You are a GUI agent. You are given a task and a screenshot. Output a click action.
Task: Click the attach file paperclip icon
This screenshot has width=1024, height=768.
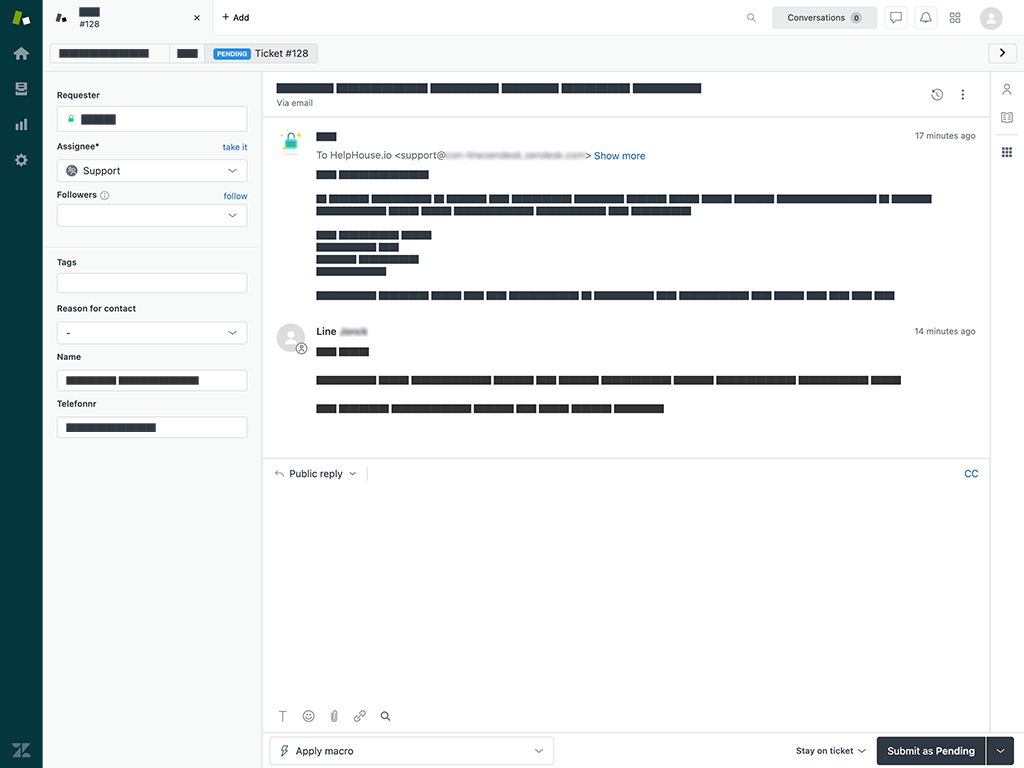pyautogui.click(x=334, y=716)
